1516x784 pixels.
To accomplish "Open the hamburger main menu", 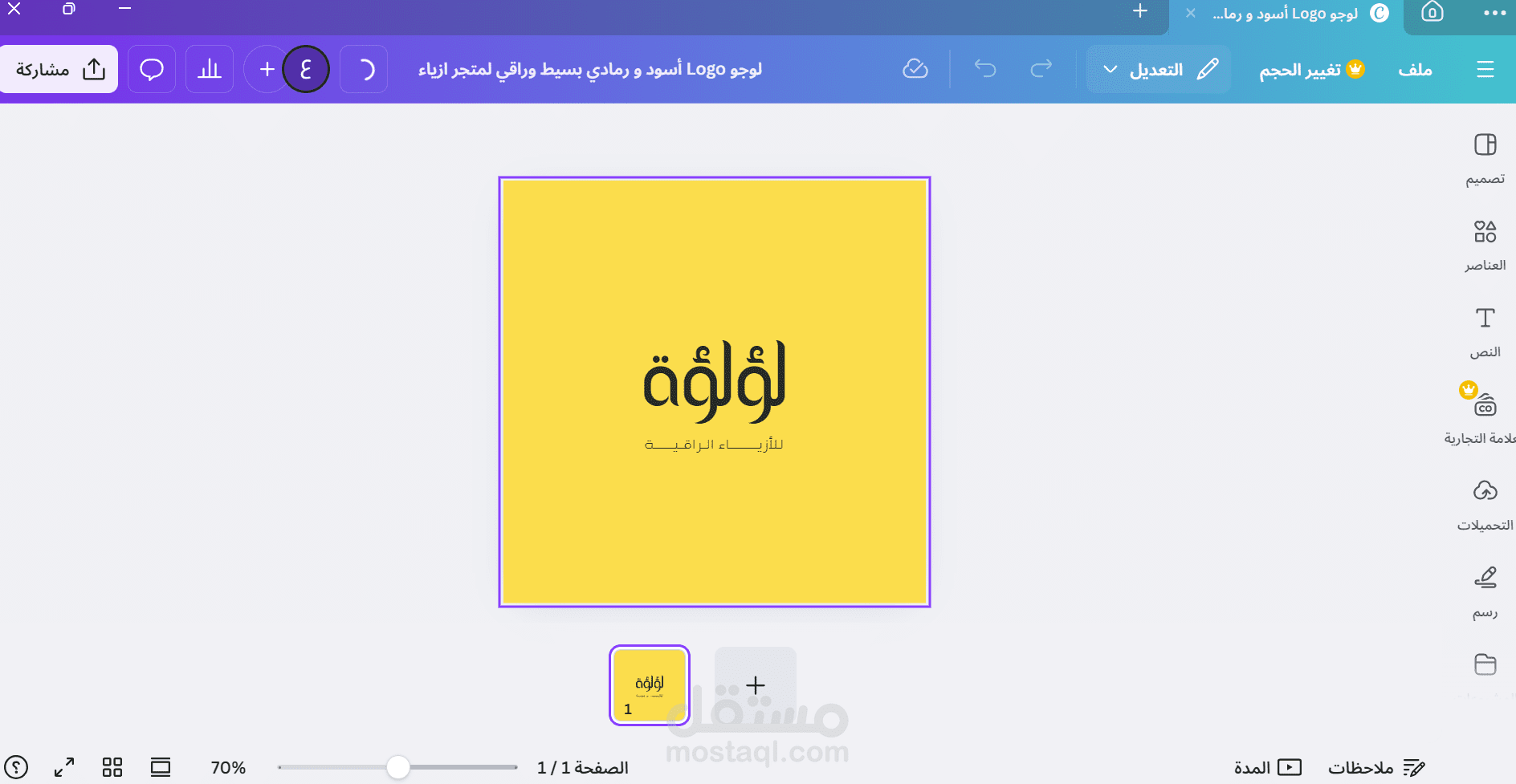I will pyautogui.click(x=1485, y=70).
